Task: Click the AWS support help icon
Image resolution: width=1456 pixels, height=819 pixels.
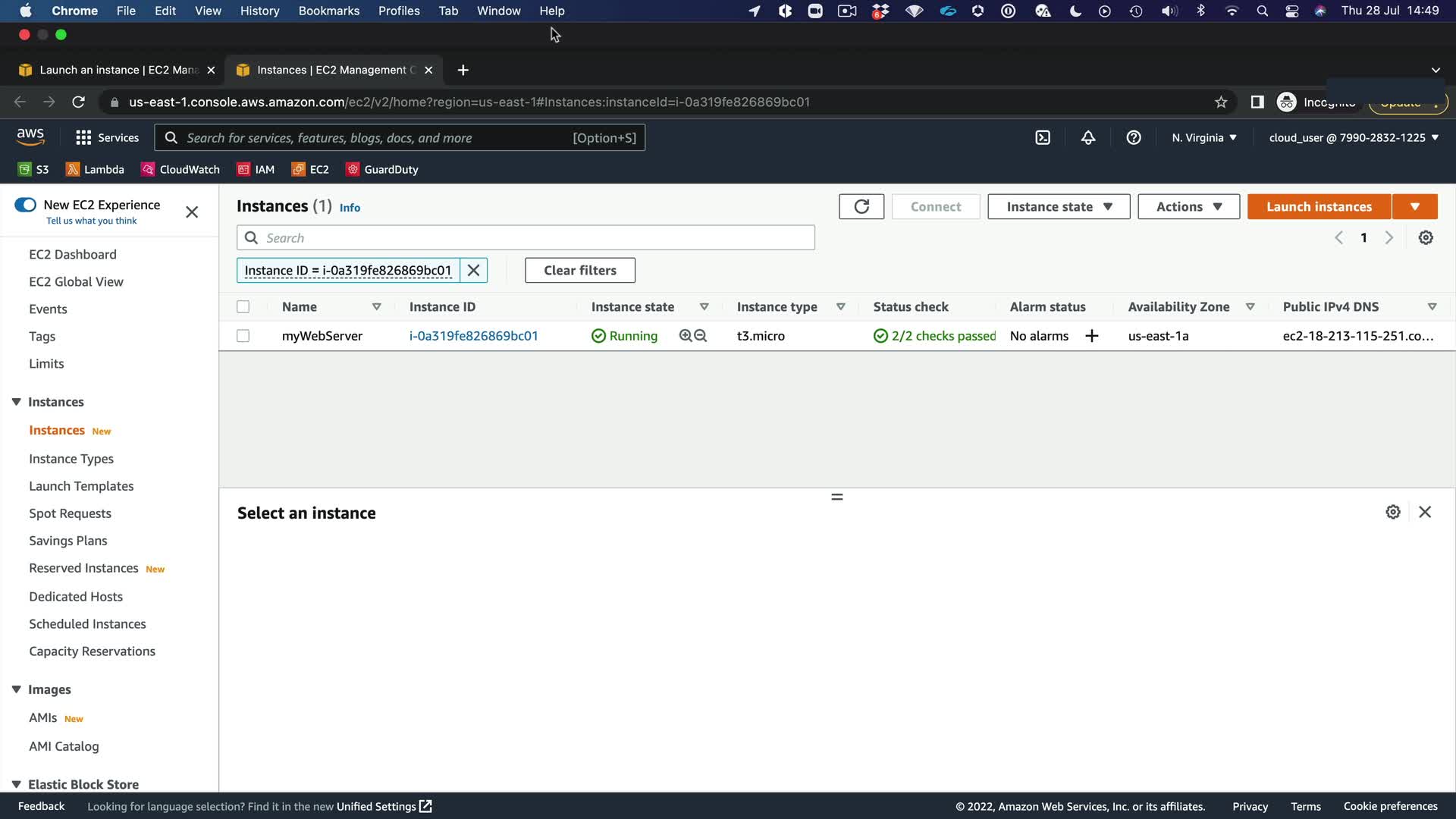Action: (1134, 137)
